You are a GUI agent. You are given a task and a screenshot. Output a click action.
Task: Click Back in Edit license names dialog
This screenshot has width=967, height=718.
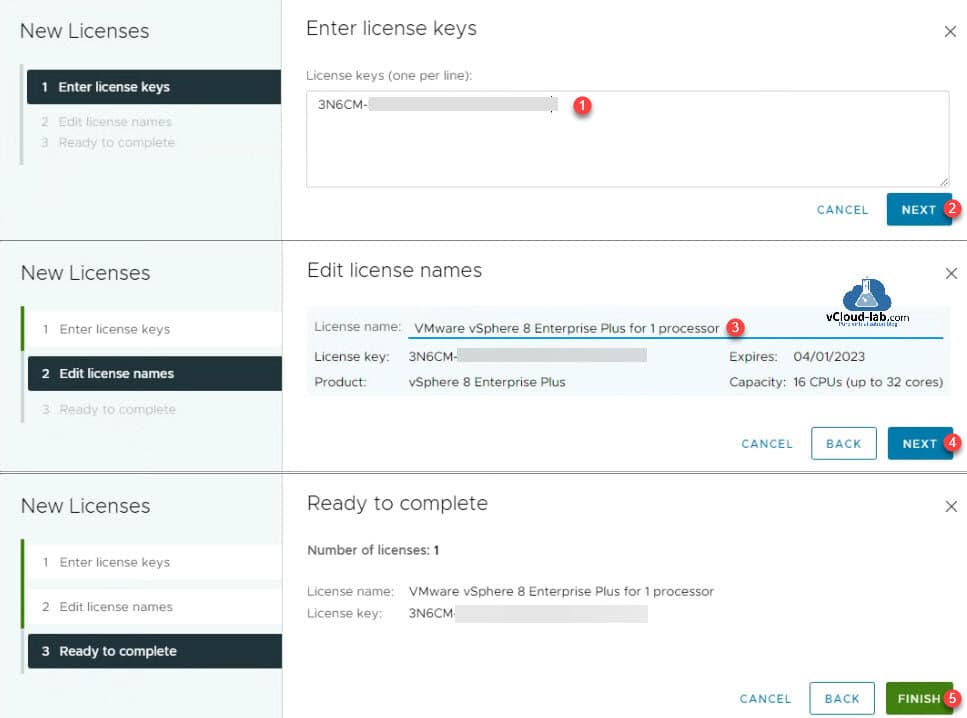click(844, 444)
